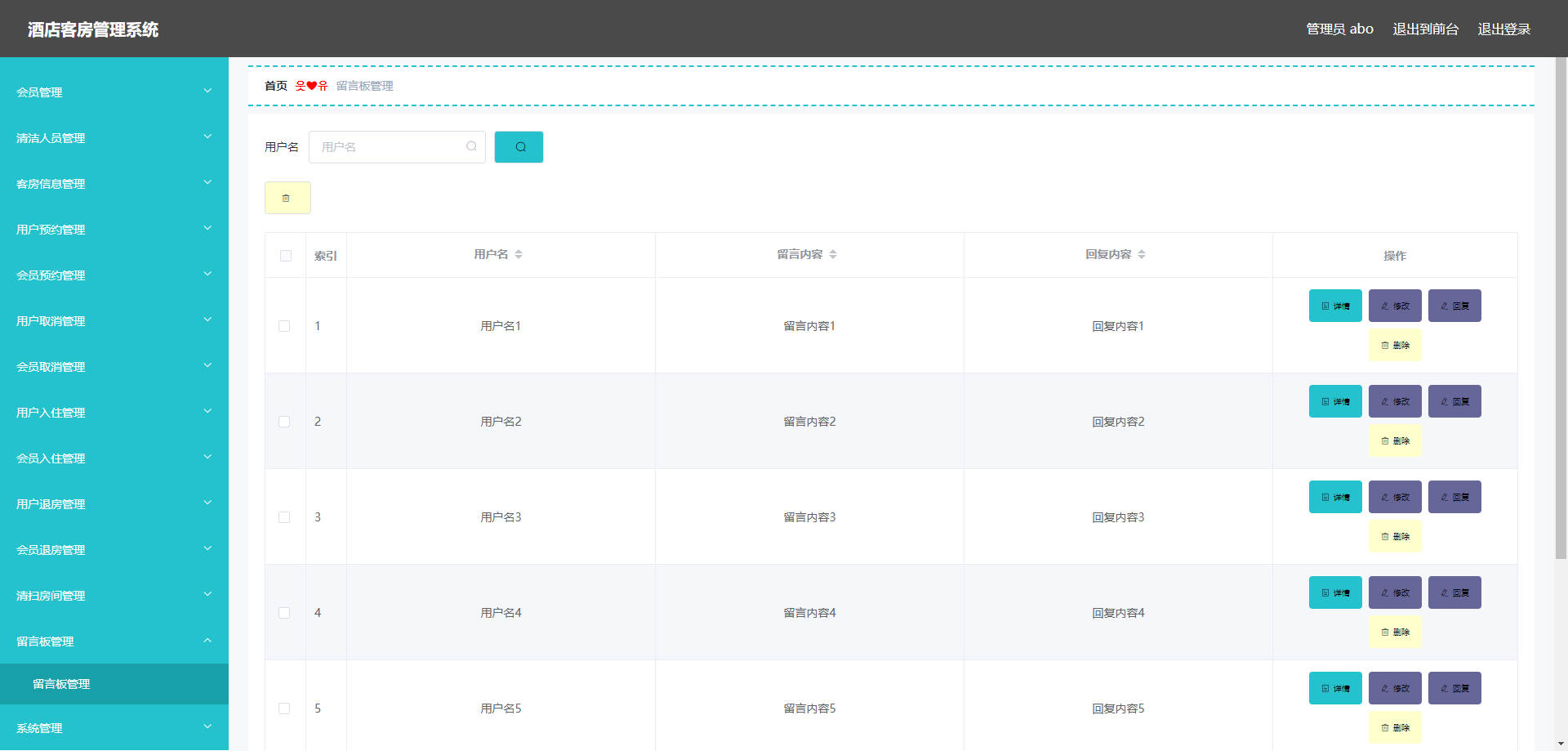Viewport: 1568px width, 751px height.
Task: Check the checkbox for row 用户名4
Action: (x=284, y=613)
